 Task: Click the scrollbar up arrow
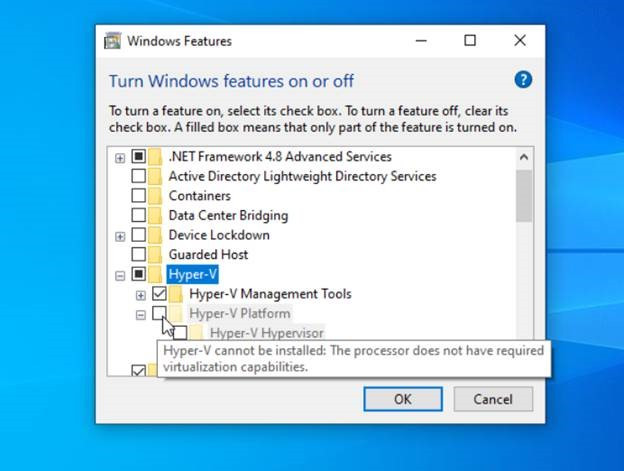pyautogui.click(x=524, y=157)
